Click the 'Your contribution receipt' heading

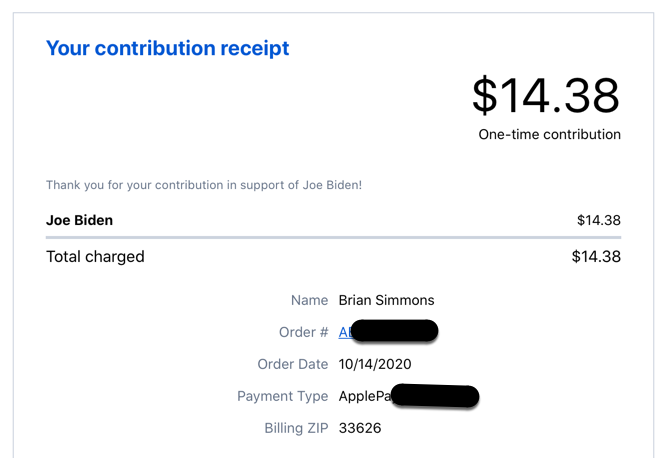coord(167,48)
